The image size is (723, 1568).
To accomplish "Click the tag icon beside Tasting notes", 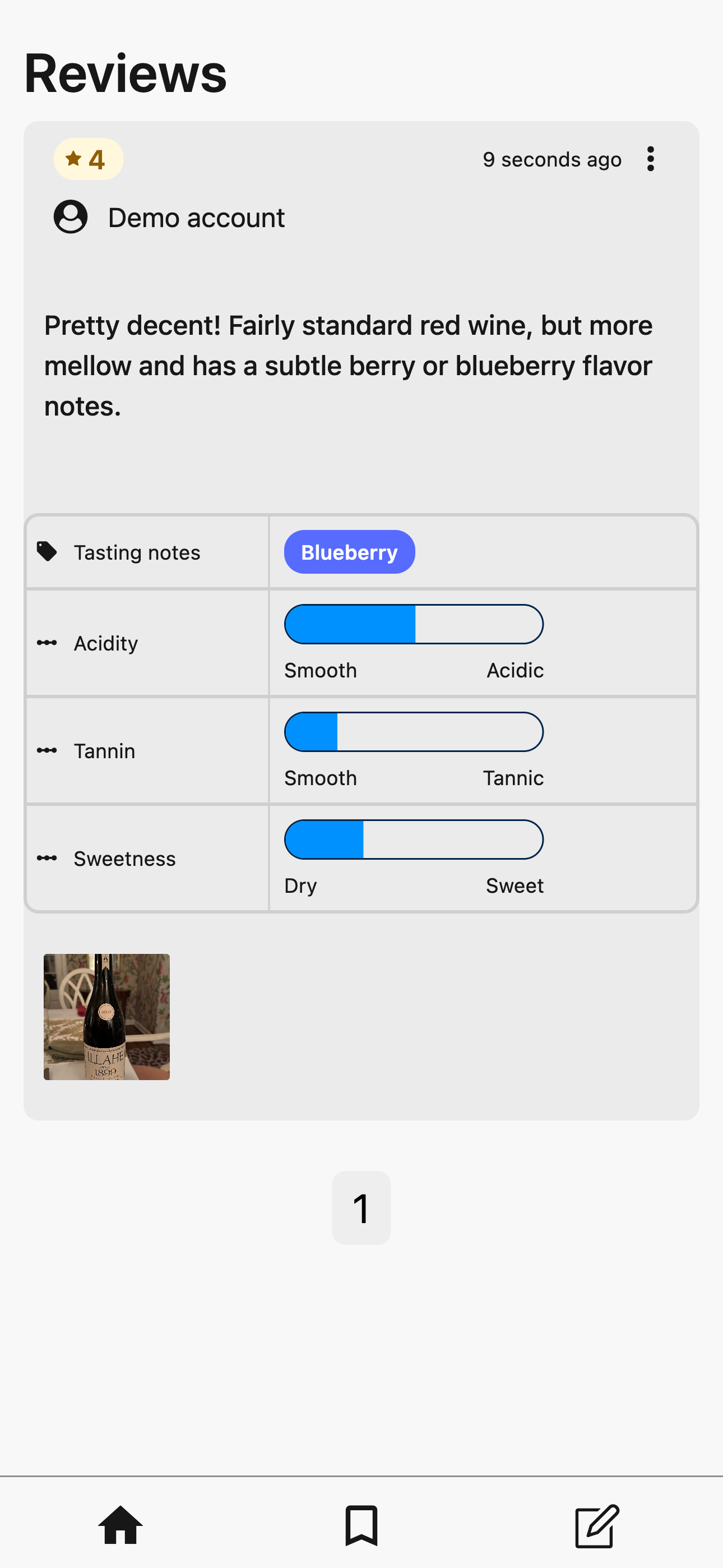I will pyautogui.click(x=47, y=551).
